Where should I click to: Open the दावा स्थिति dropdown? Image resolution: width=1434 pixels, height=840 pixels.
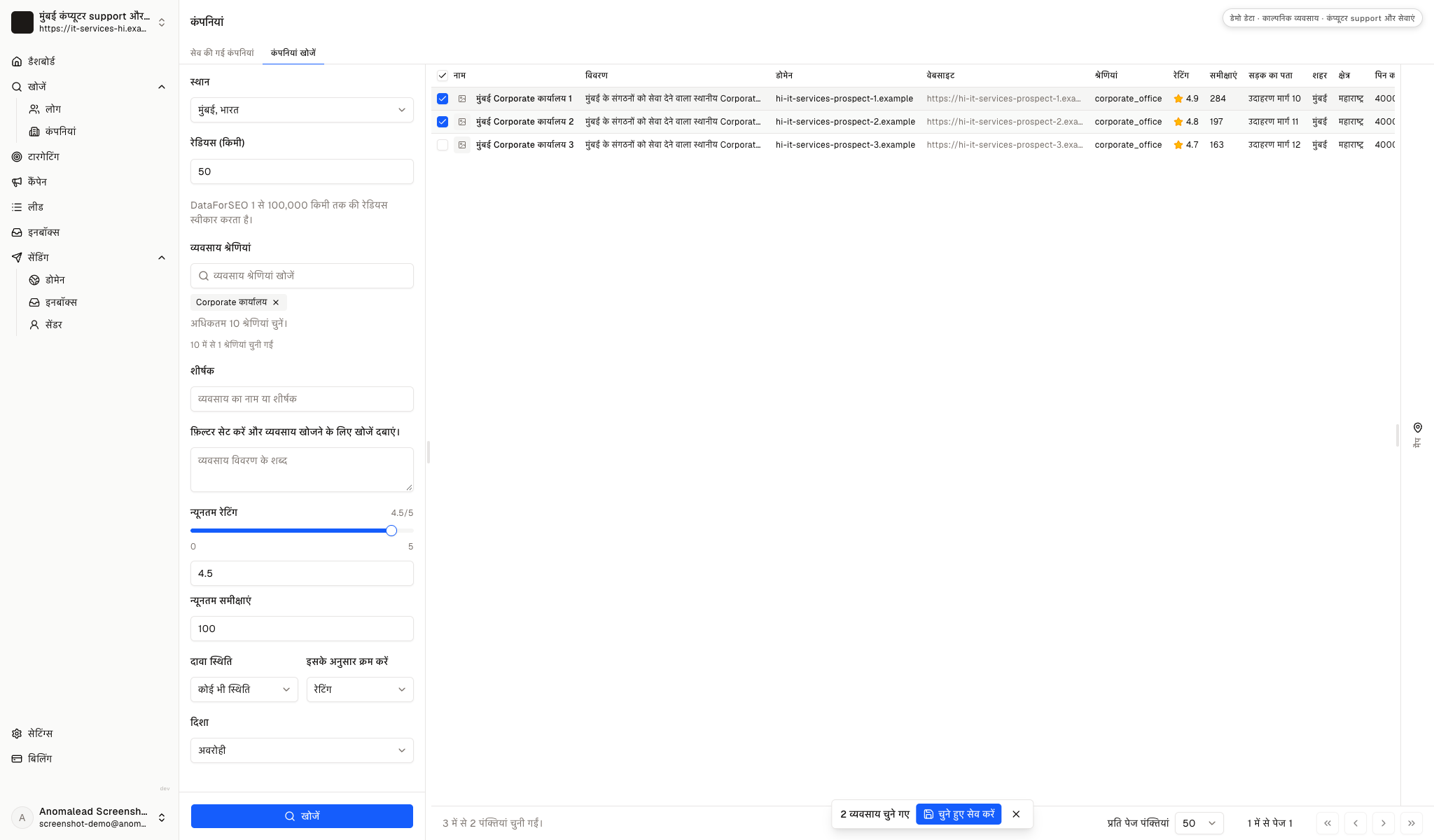point(244,689)
